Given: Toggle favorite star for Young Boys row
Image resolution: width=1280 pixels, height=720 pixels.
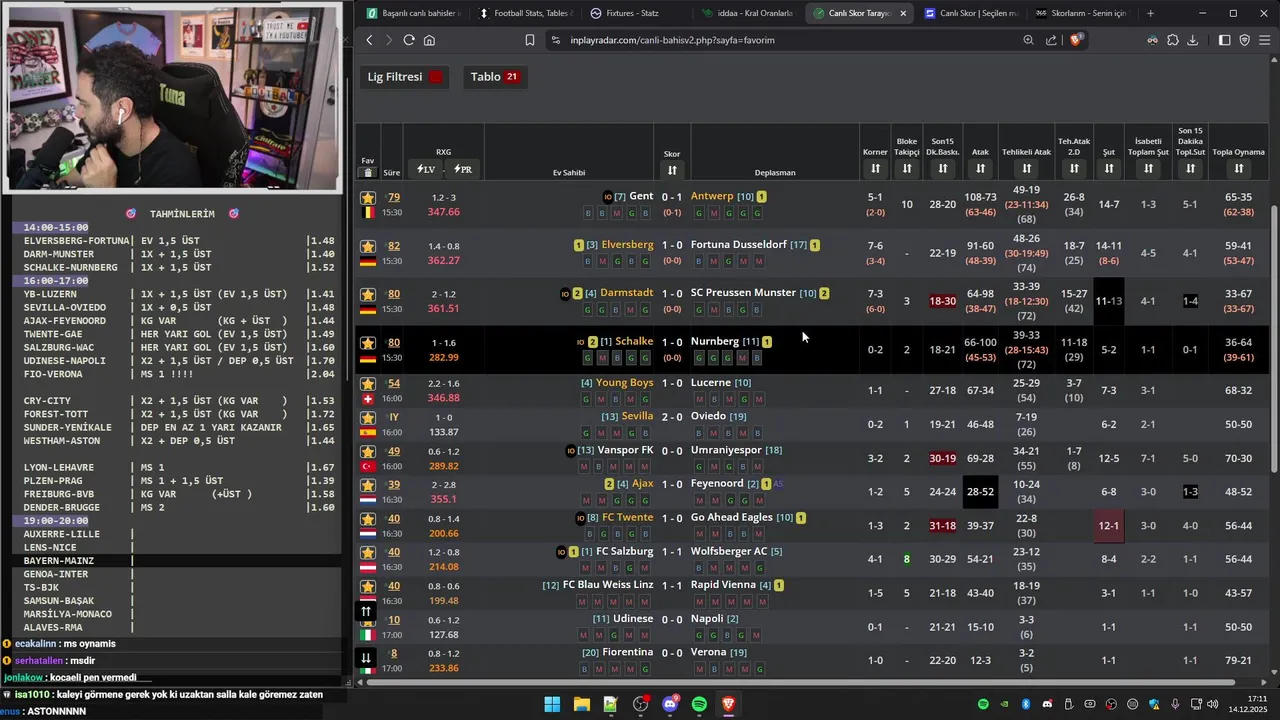Looking at the screenshot, I should point(368,384).
